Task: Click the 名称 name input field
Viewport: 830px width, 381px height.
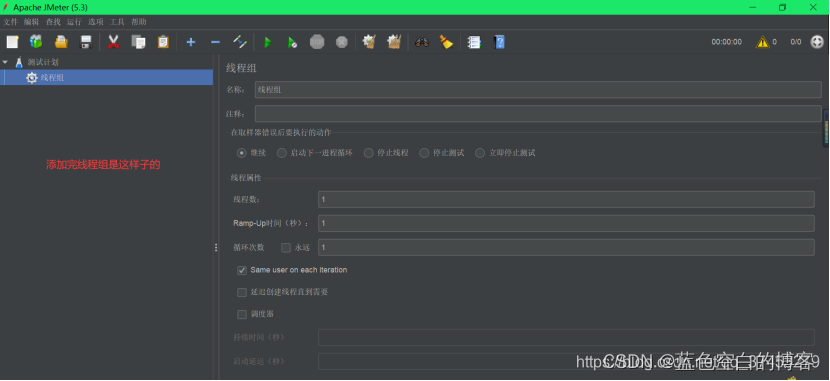Action: click(x=538, y=90)
